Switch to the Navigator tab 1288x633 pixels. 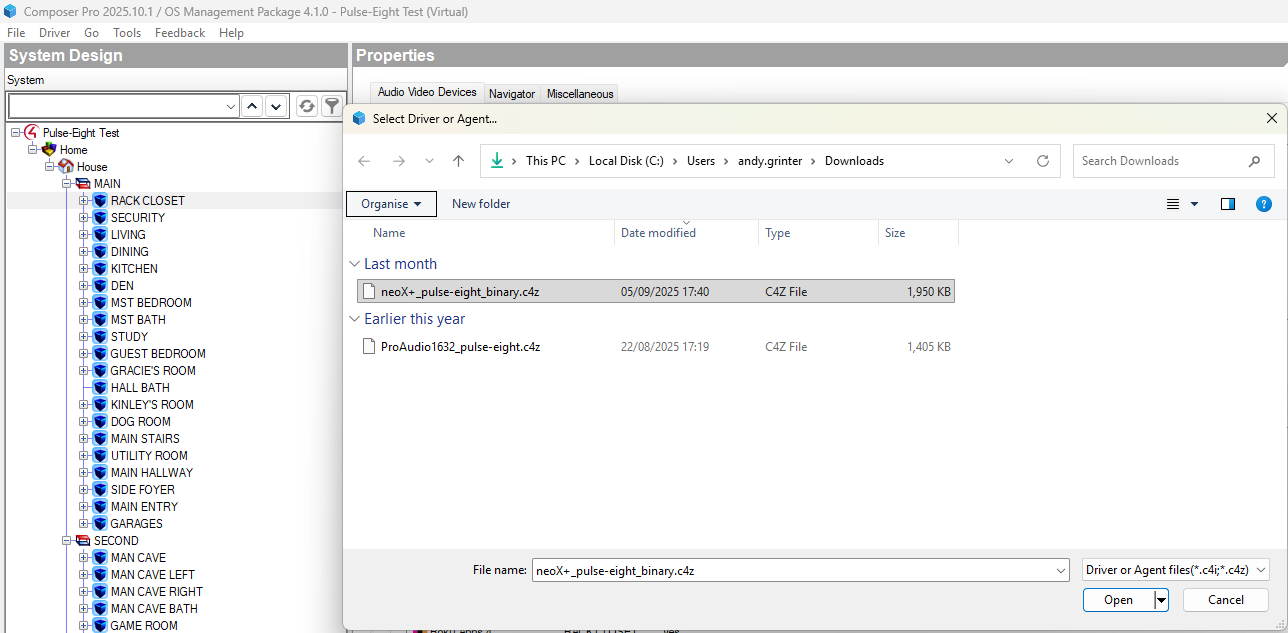click(x=512, y=94)
